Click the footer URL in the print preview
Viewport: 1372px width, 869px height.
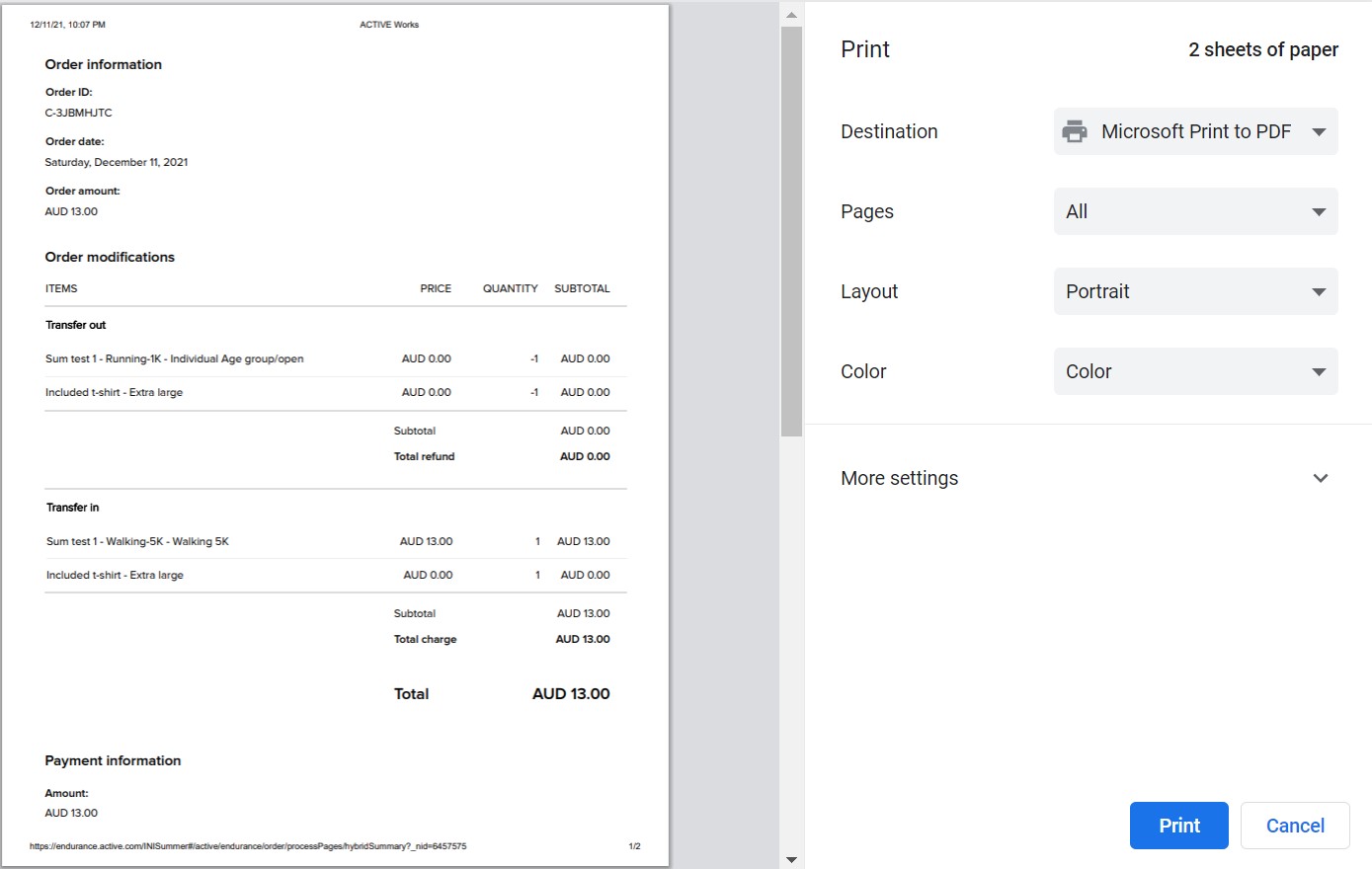(248, 846)
